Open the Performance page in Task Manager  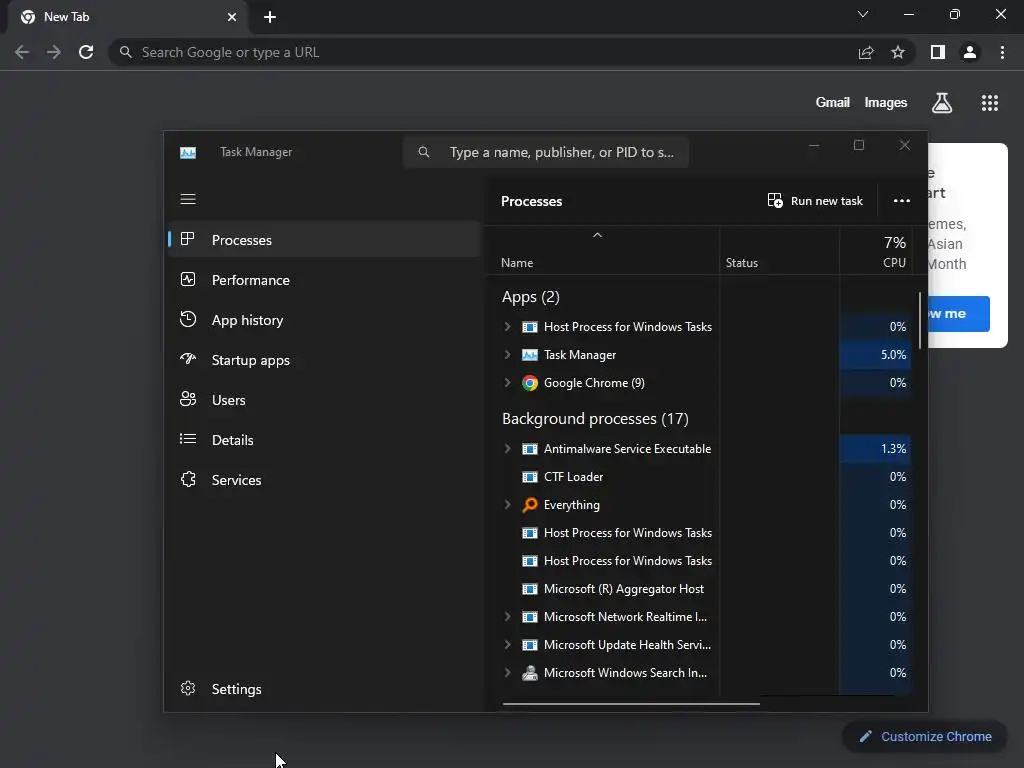pyautogui.click(x=325, y=280)
